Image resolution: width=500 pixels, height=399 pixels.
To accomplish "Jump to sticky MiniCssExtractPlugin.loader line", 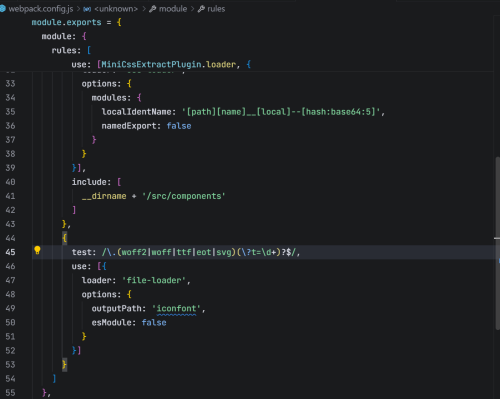I will pyautogui.click(x=161, y=64).
